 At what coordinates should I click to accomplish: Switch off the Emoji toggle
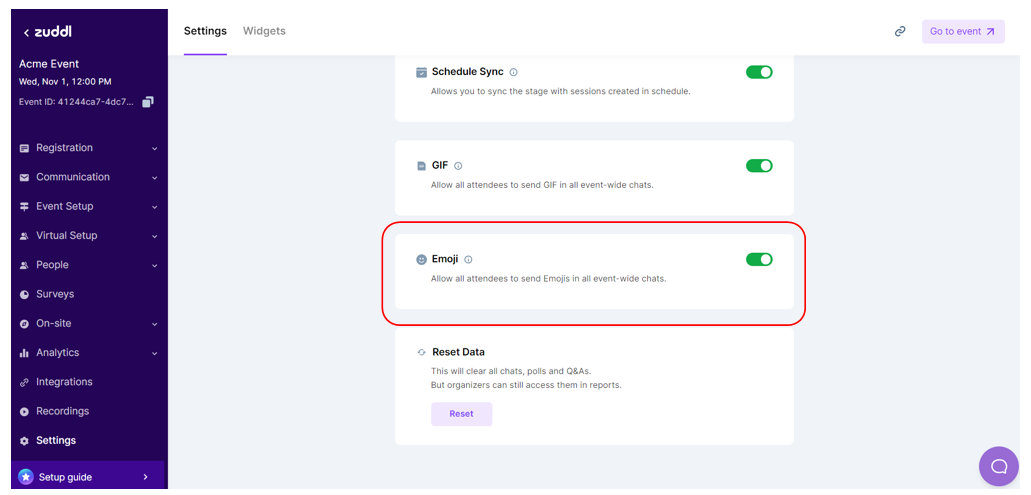tap(759, 259)
